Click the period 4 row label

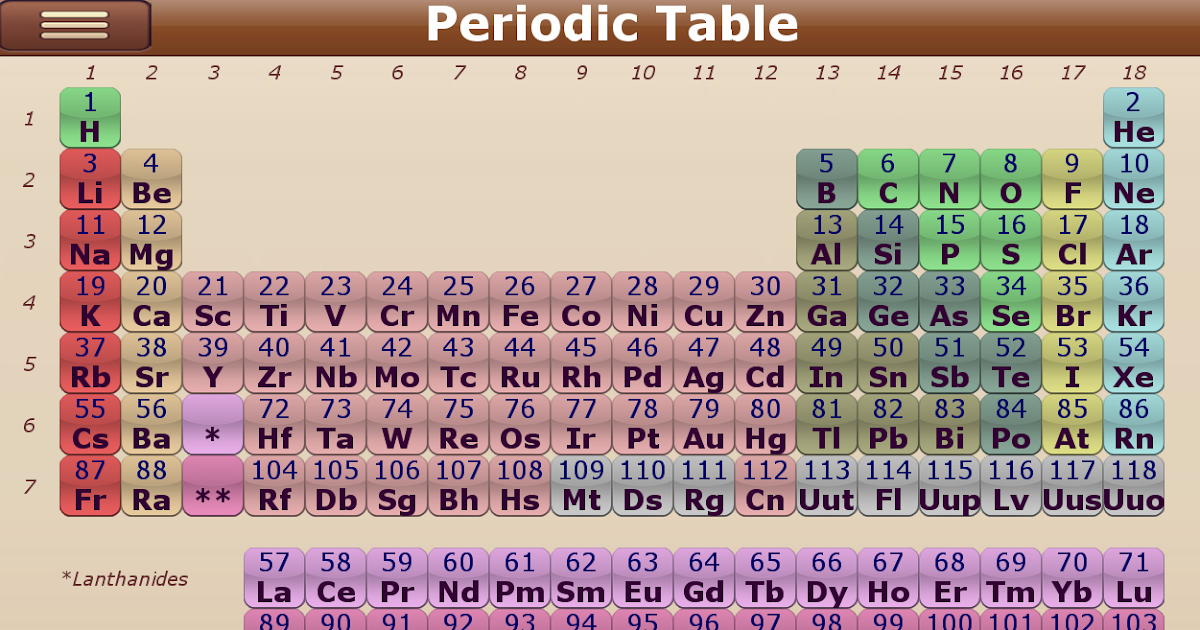tap(30, 302)
